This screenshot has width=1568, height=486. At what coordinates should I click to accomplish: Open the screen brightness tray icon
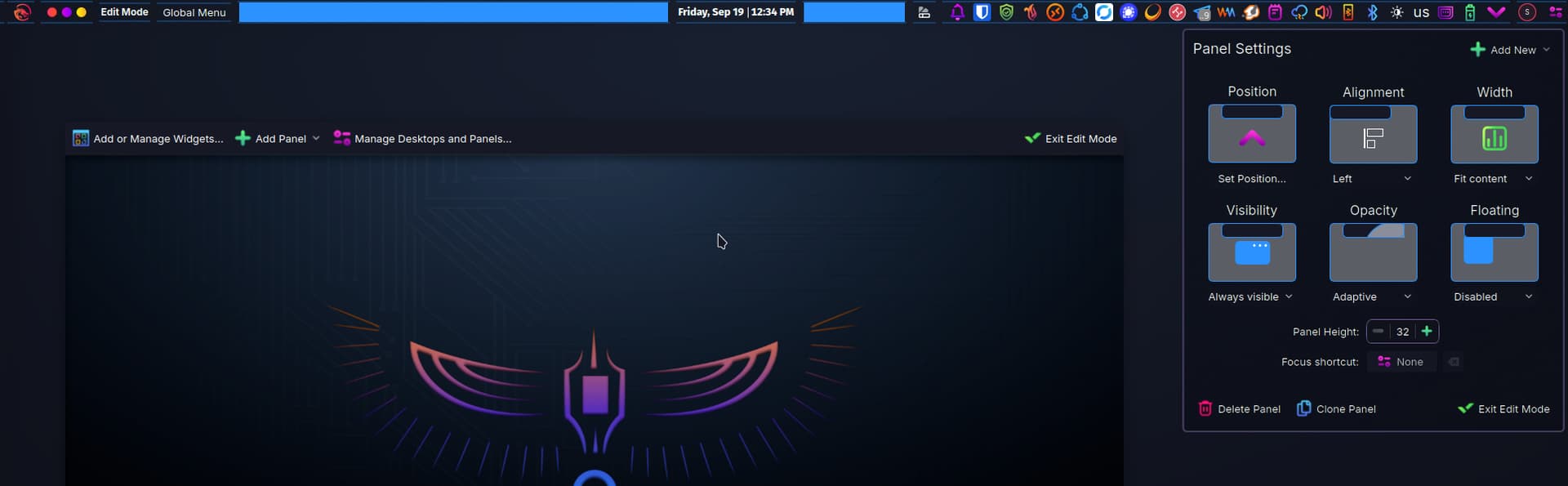[1396, 12]
